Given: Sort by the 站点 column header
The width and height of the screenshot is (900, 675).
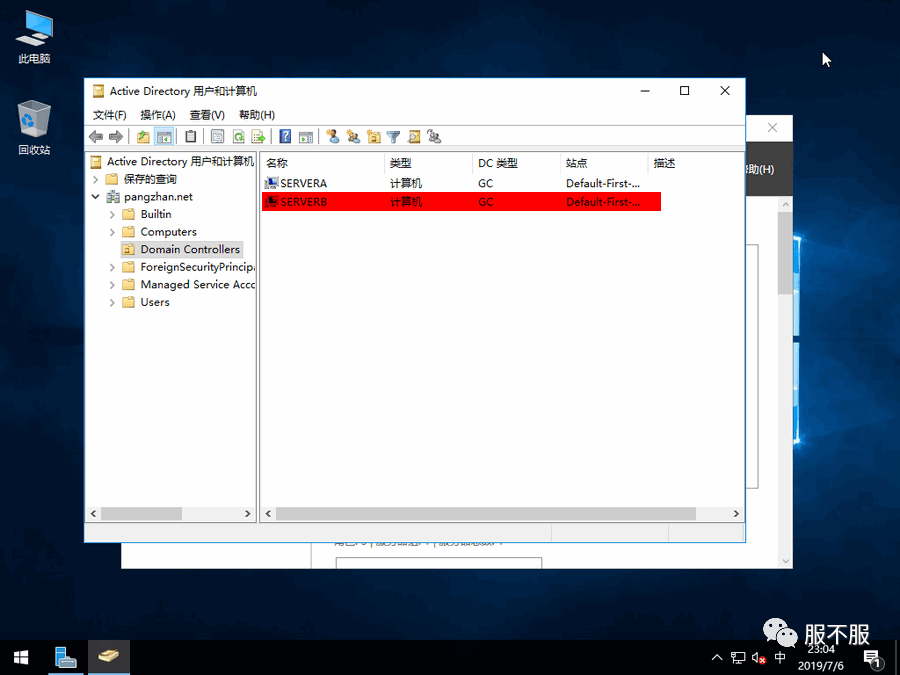Looking at the screenshot, I should 604,163.
